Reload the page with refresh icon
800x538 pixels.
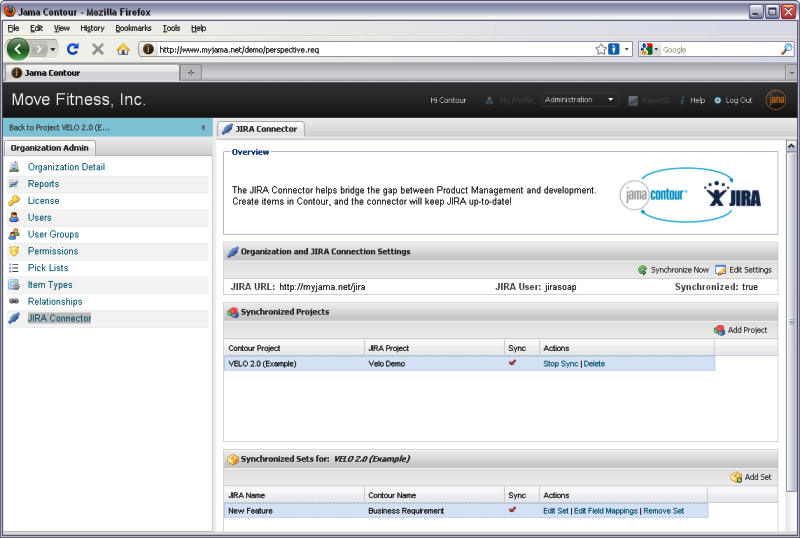[x=72, y=49]
